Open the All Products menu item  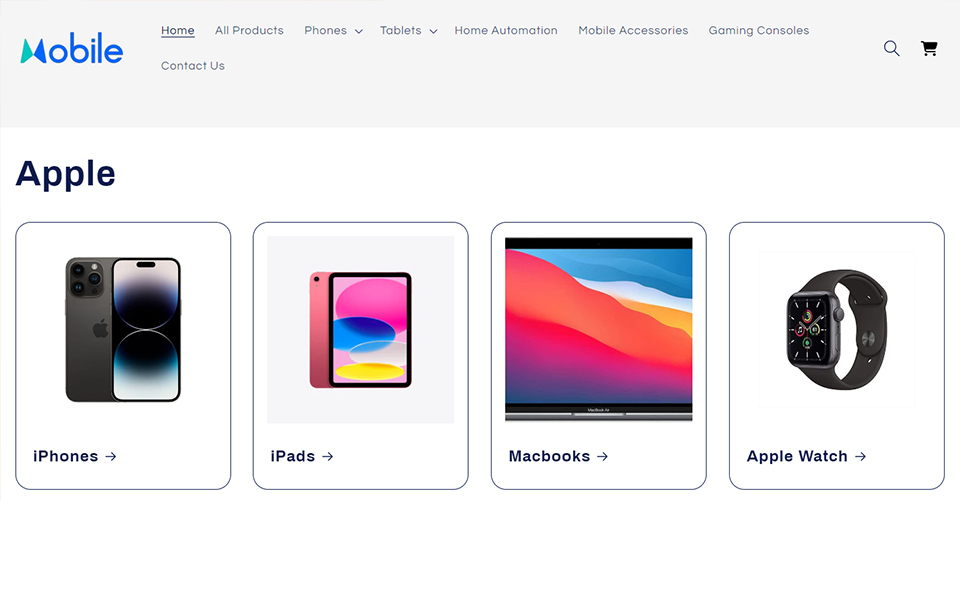click(x=249, y=30)
